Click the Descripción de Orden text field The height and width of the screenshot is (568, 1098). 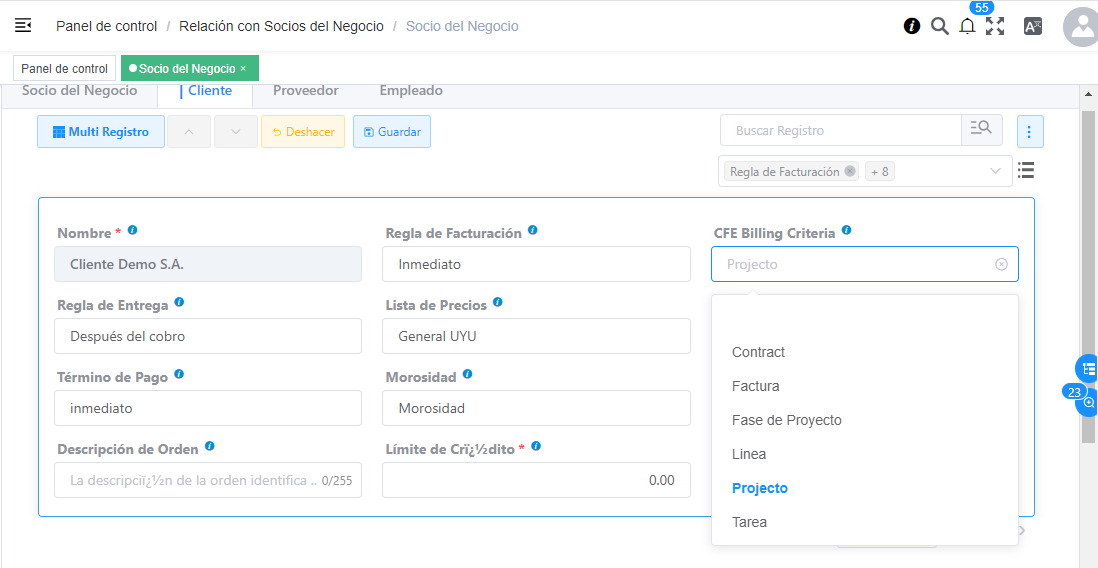pyautogui.click(x=208, y=480)
